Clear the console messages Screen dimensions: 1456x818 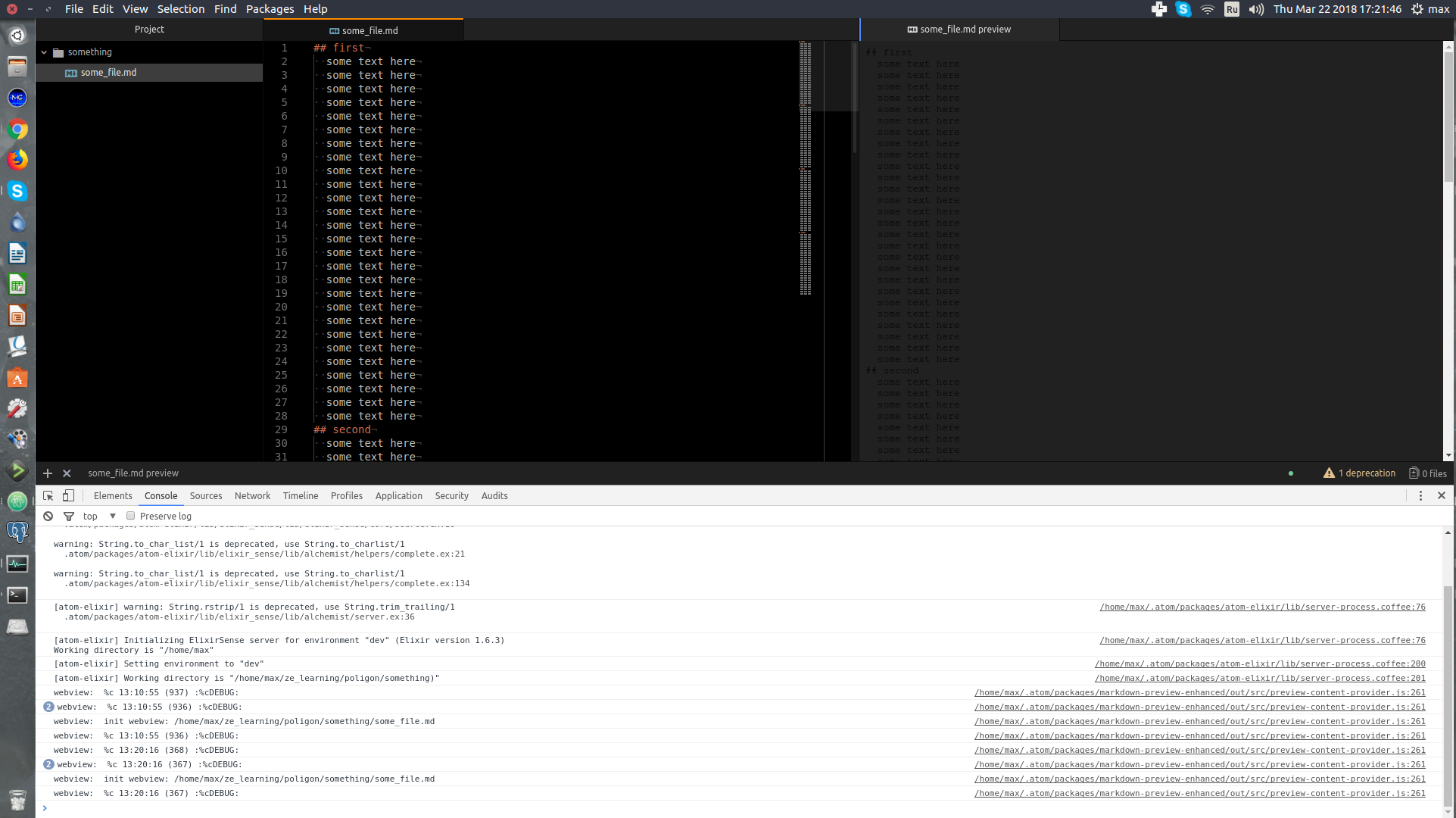(48, 516)
